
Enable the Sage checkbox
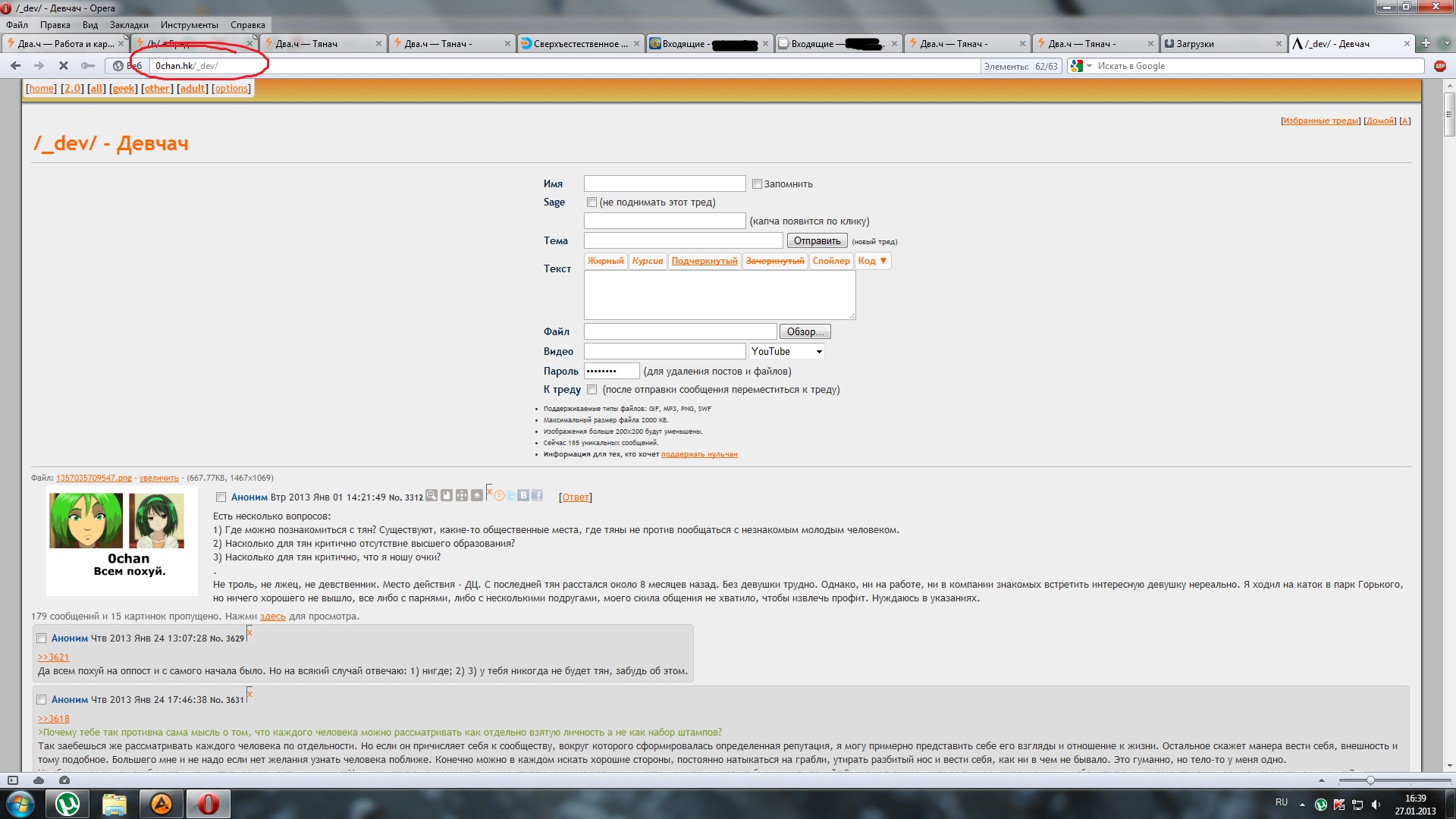[x=591, y=202]
